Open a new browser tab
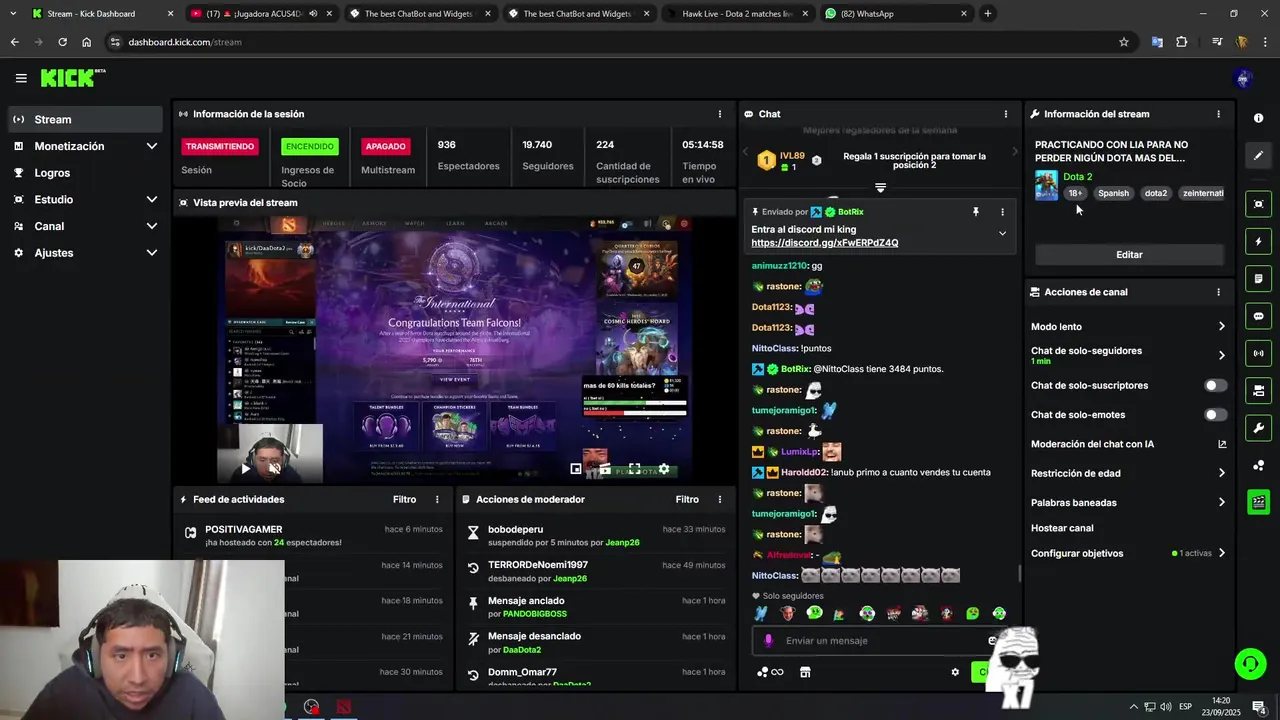The height and width of the screenshot is (720, 1280). pyautogui.click(x=987, y=14)
